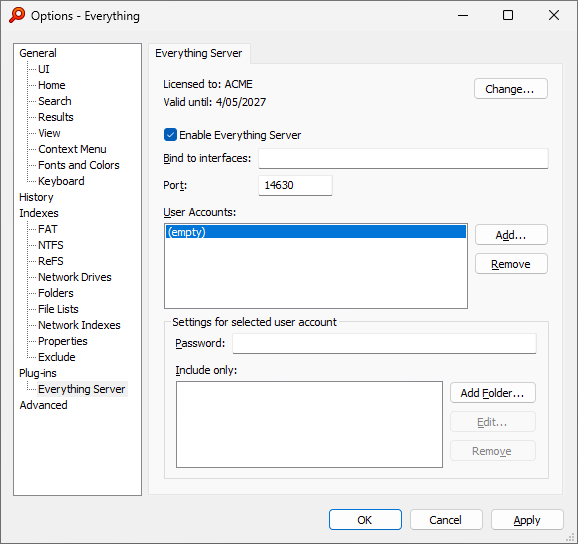
Task: Apply the current settings
Action: 527,520
